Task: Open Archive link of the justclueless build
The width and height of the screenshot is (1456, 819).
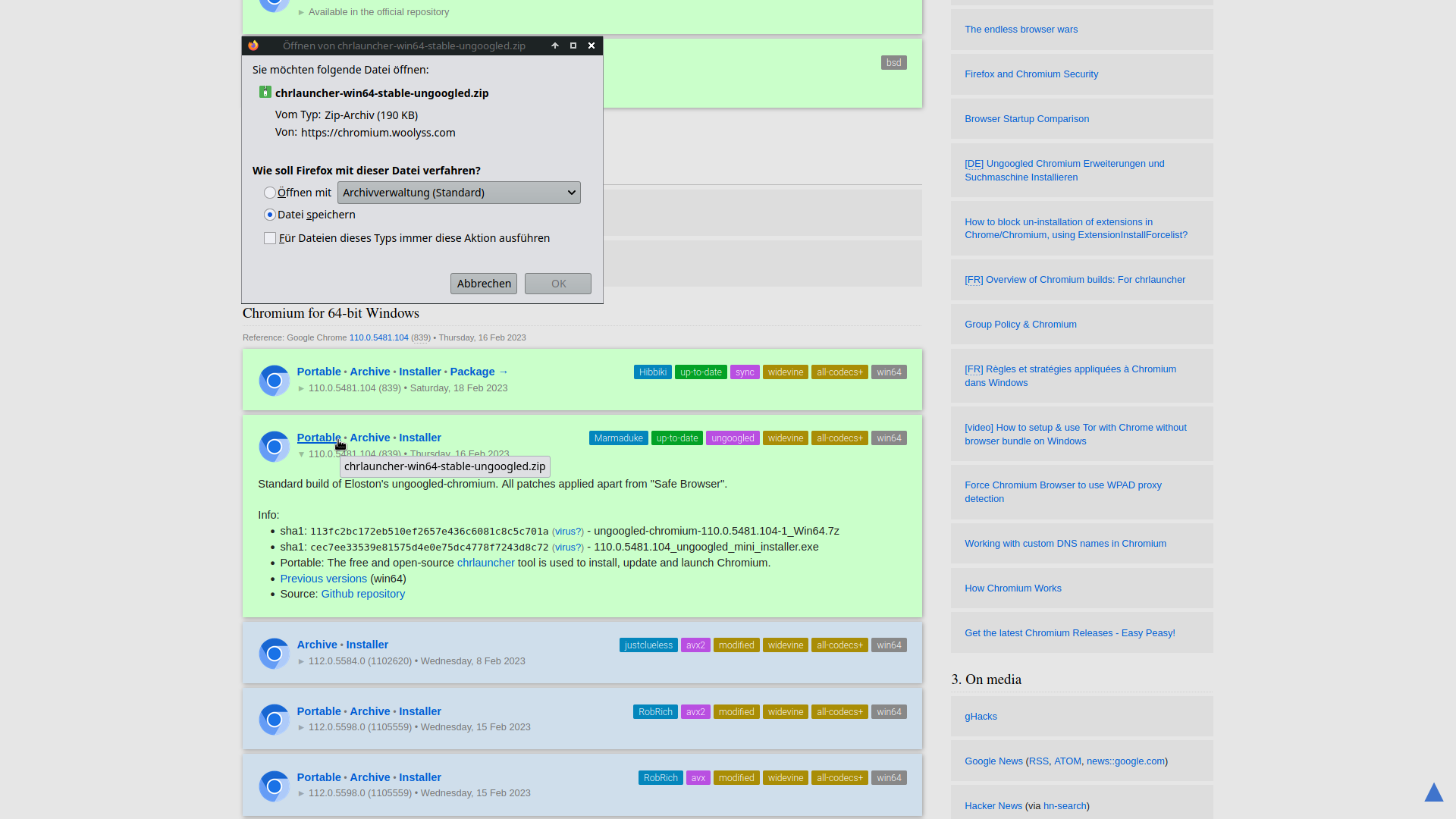Action: pos(317,645)
